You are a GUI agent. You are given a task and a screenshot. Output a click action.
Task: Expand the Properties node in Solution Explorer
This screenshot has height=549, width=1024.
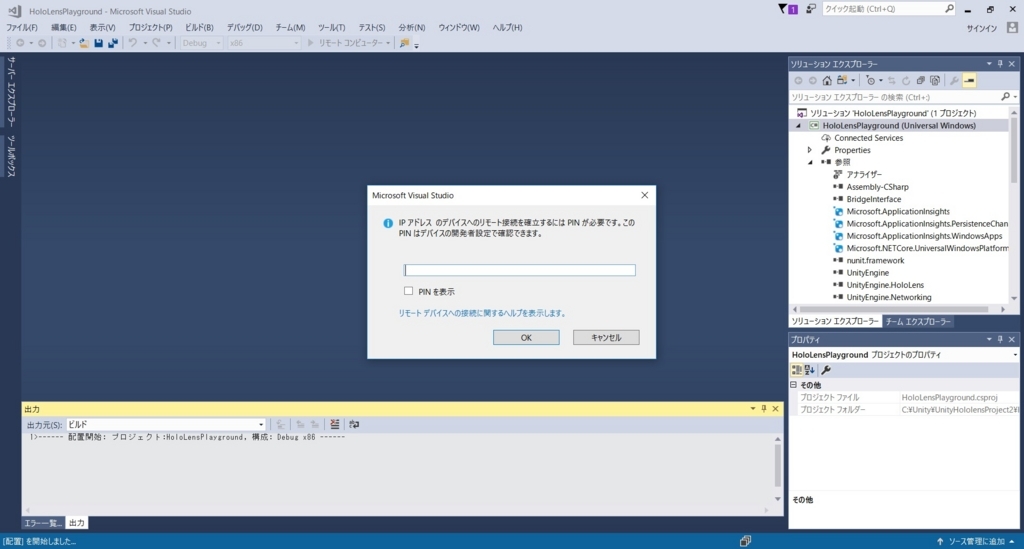810,150
